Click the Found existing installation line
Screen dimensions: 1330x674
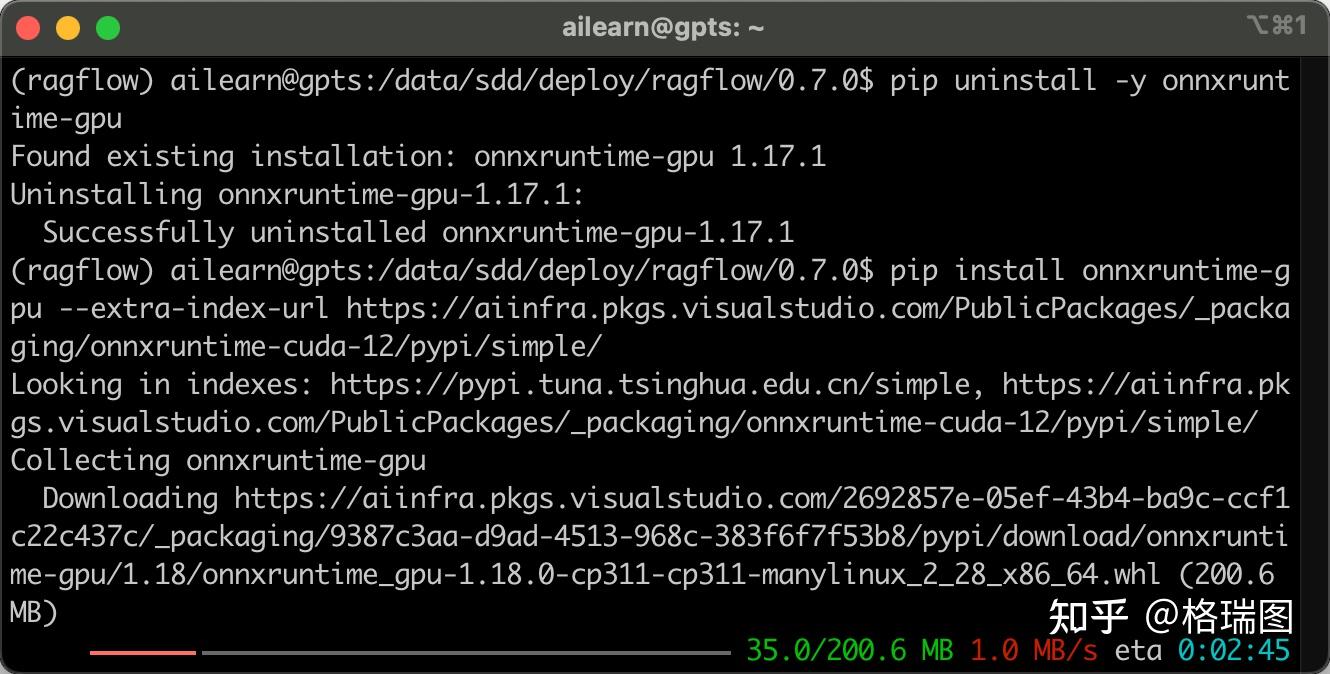[x=418, y=157]
